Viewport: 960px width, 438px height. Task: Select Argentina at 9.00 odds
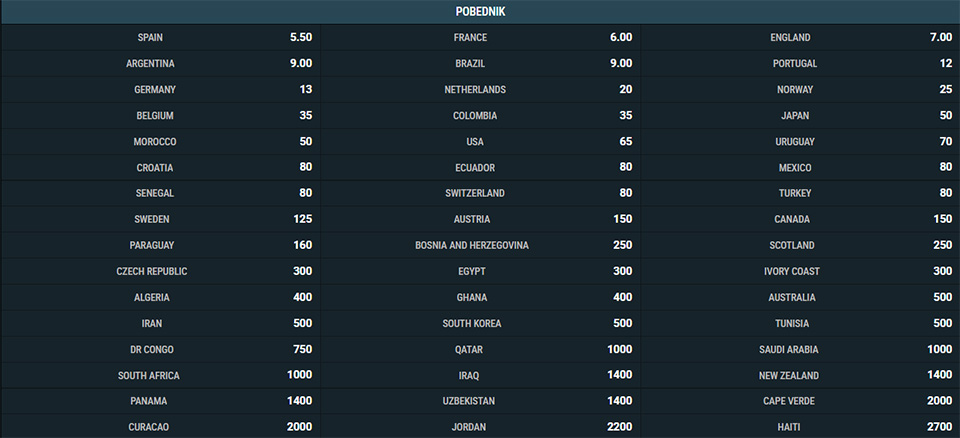pyautogui.click(x=160, y=63)
